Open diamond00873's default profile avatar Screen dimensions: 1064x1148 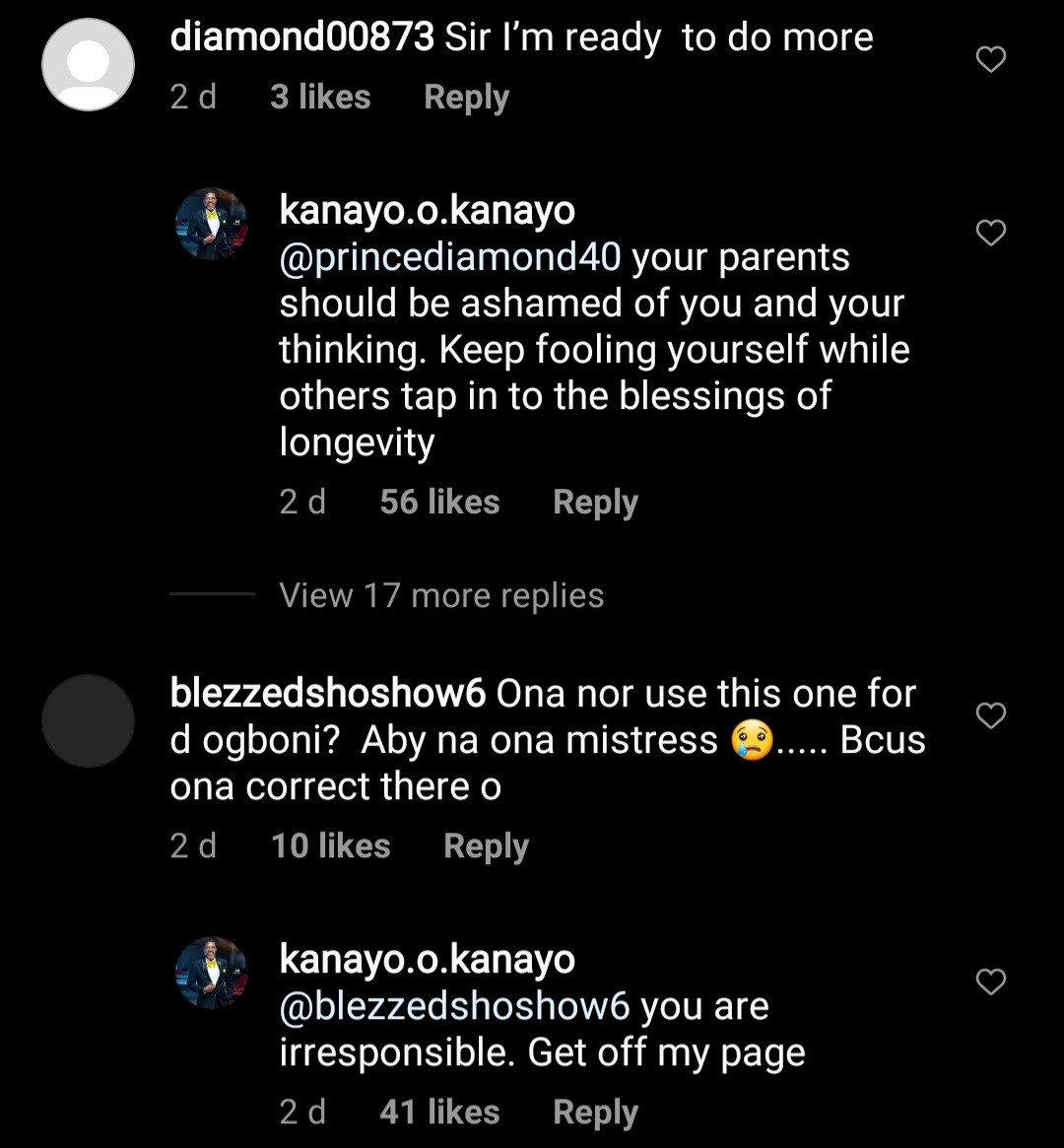click(x=89, y=65)
